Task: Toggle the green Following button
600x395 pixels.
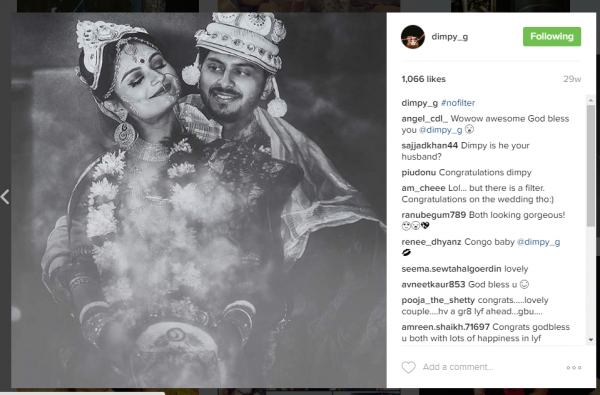Action: pyautogui.click(x=552, y=36)
